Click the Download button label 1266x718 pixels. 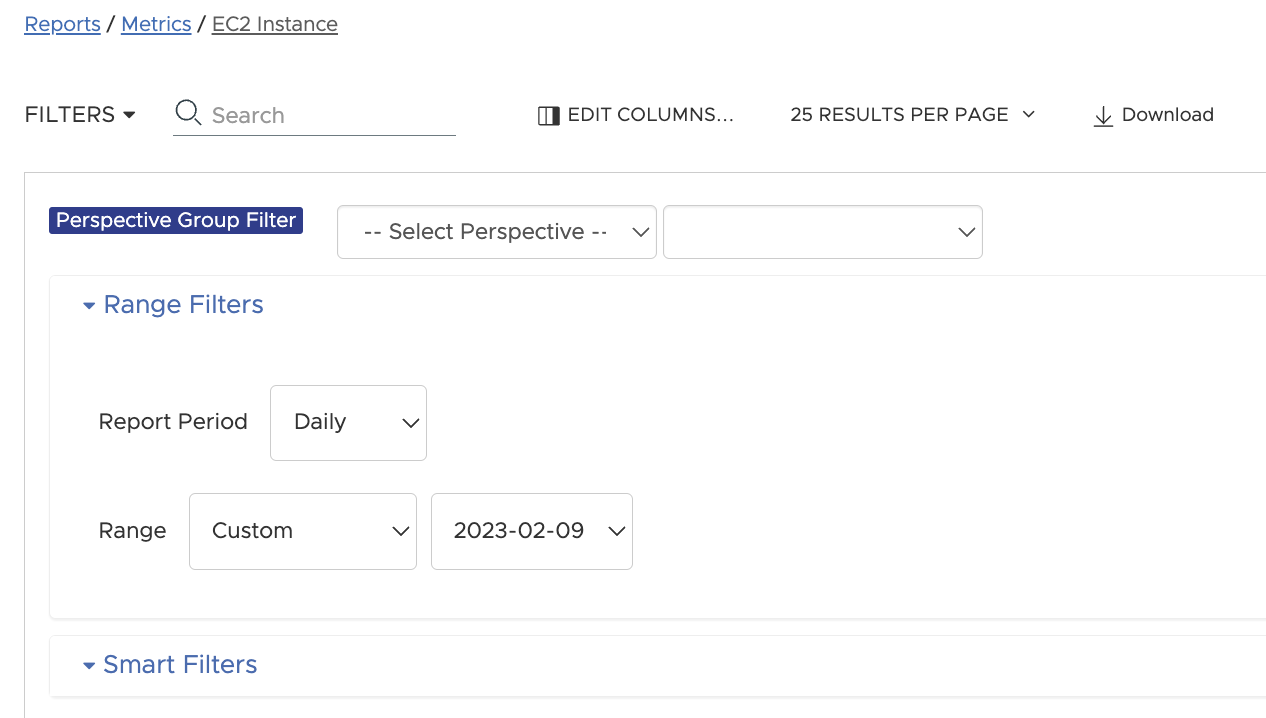pos(1167,115)
